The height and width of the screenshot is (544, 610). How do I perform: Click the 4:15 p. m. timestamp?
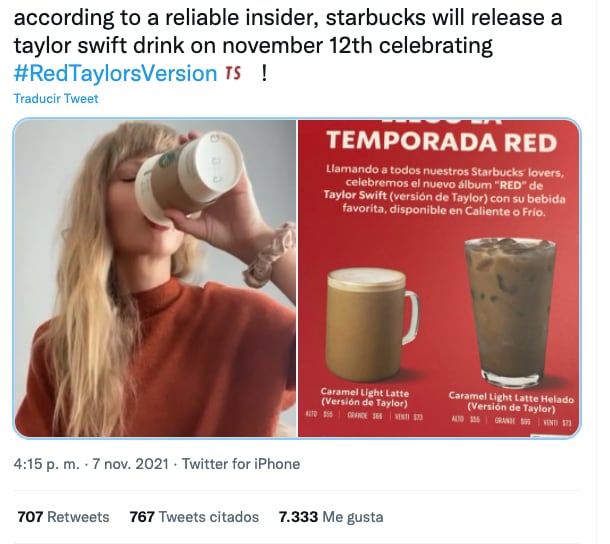click(46, 464)
